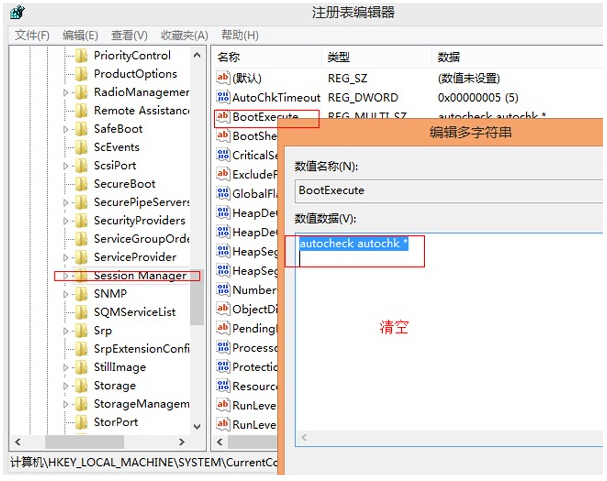Click the ExcludeF string value icon
This screenshot has width=607, height=481.
[x=223, y=174]
